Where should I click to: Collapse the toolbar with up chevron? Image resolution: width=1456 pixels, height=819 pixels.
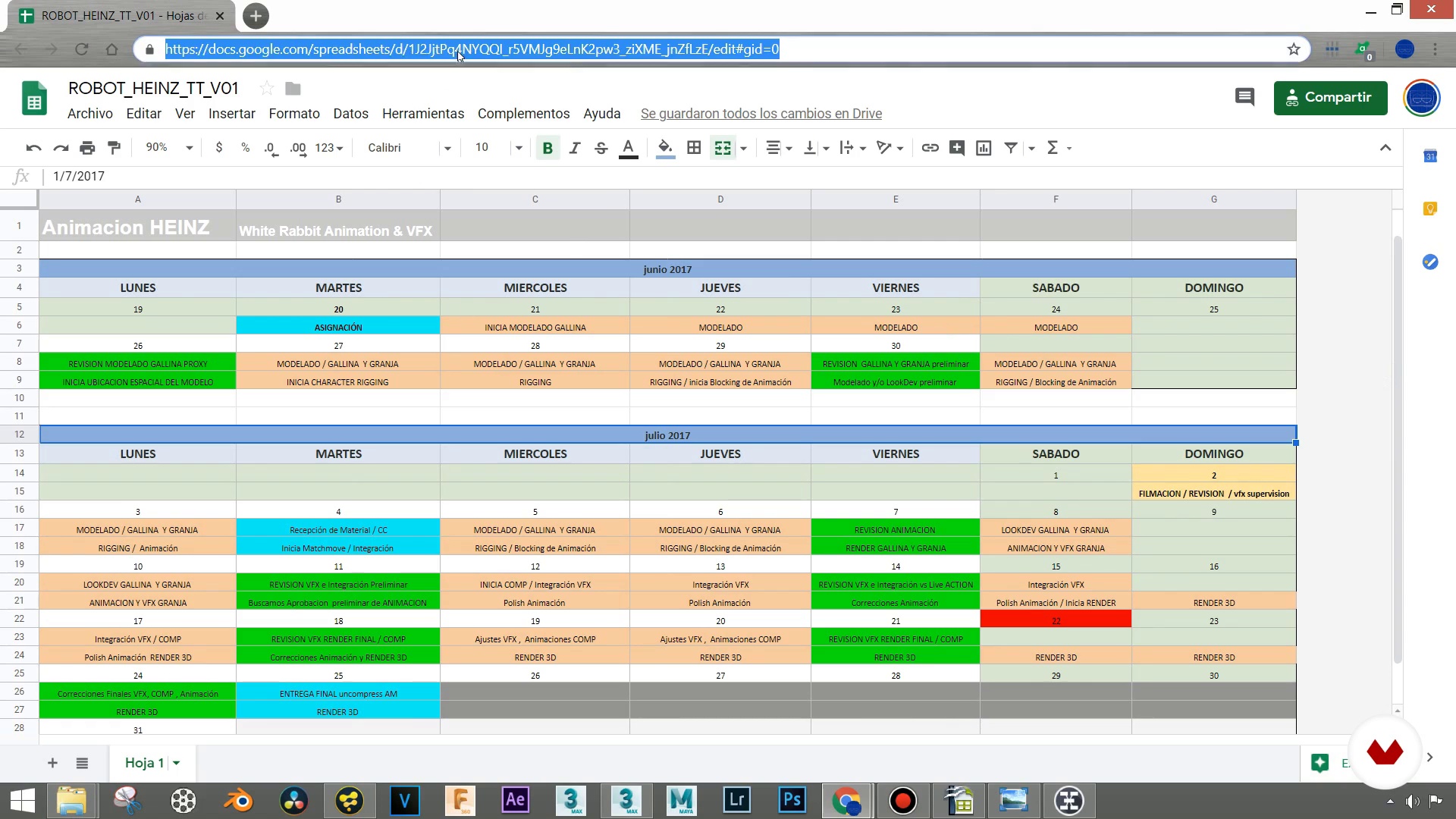(1385, 148)
